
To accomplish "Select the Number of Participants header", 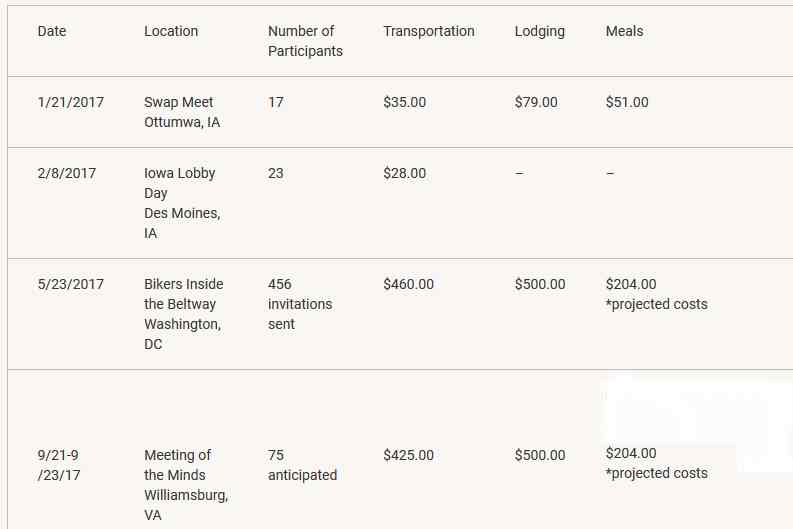I will click(x=305, y=41).
